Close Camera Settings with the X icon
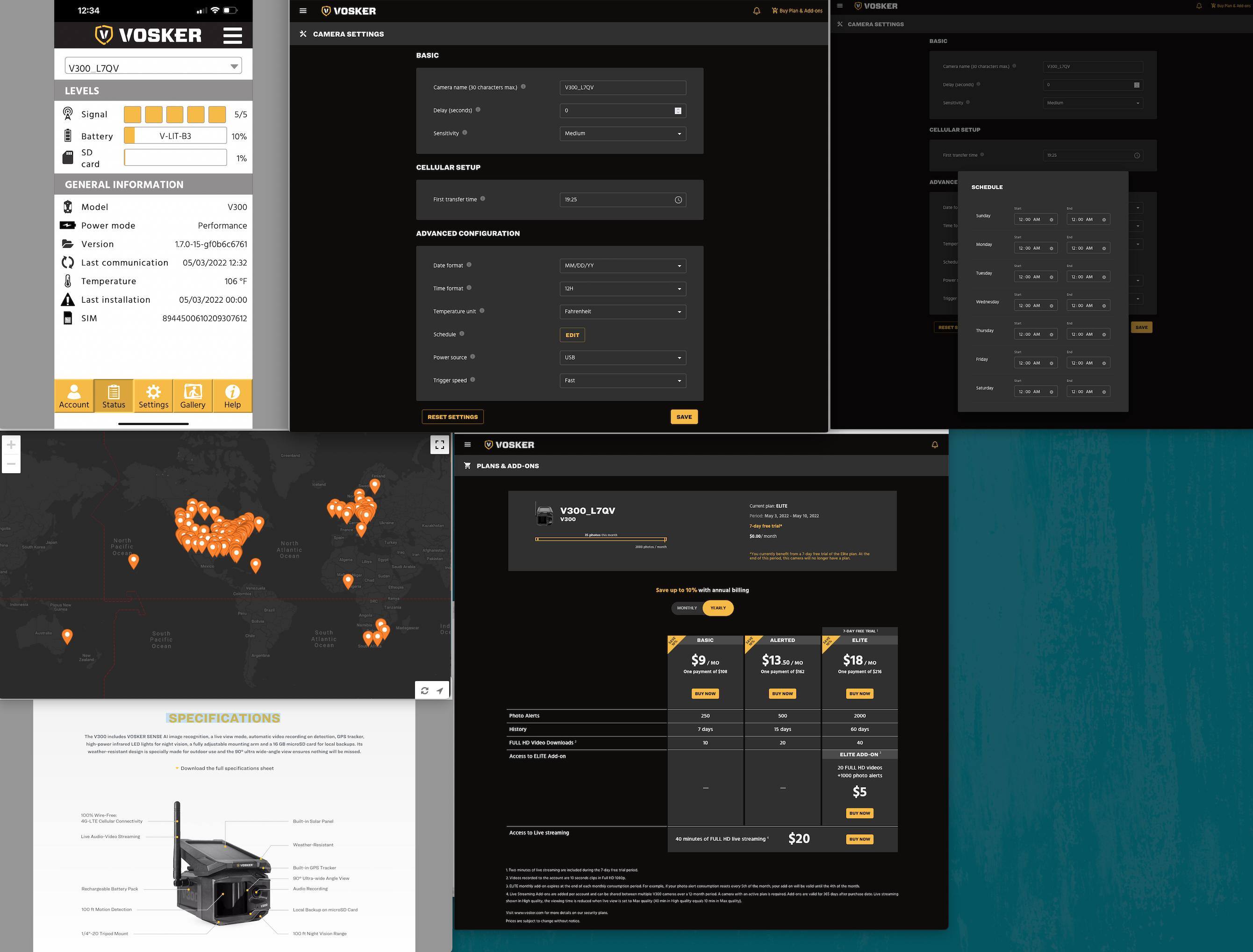The width and height of the screenshot is (1253, 952). coord(303,34)
